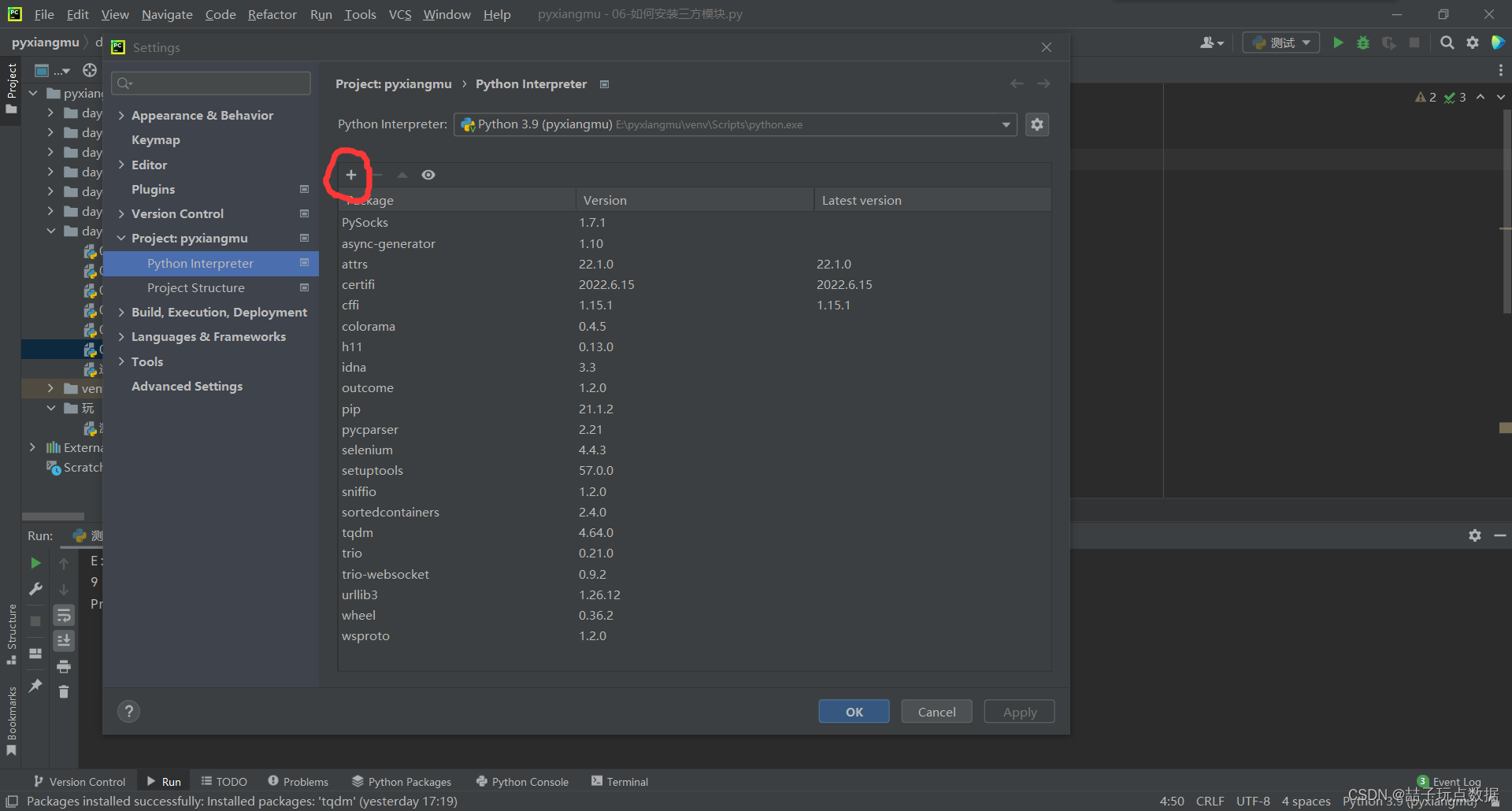
Task: Select Plugins in settings tree
Action: (154, 189)
